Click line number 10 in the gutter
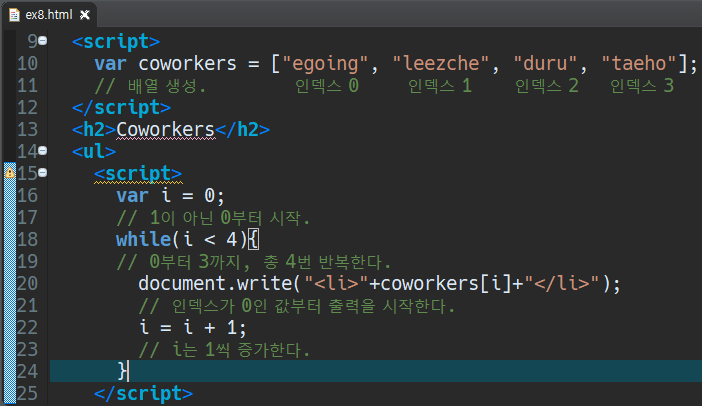 pyautogui.click(x=27, y=64)
